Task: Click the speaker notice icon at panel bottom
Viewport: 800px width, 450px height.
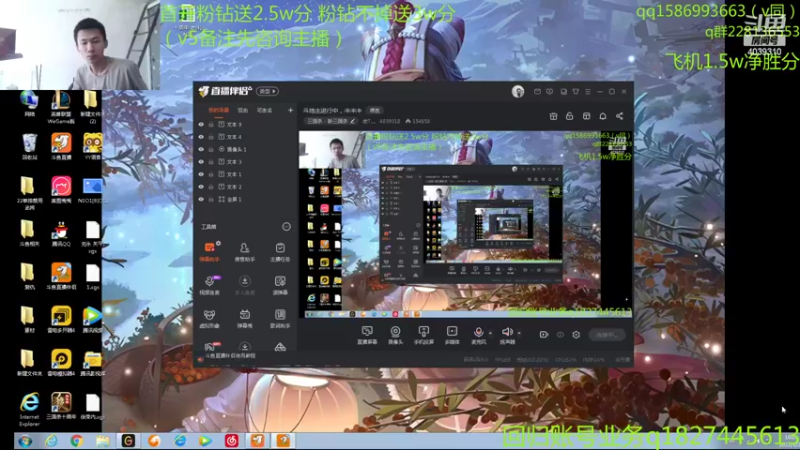Action: [200, 359]
